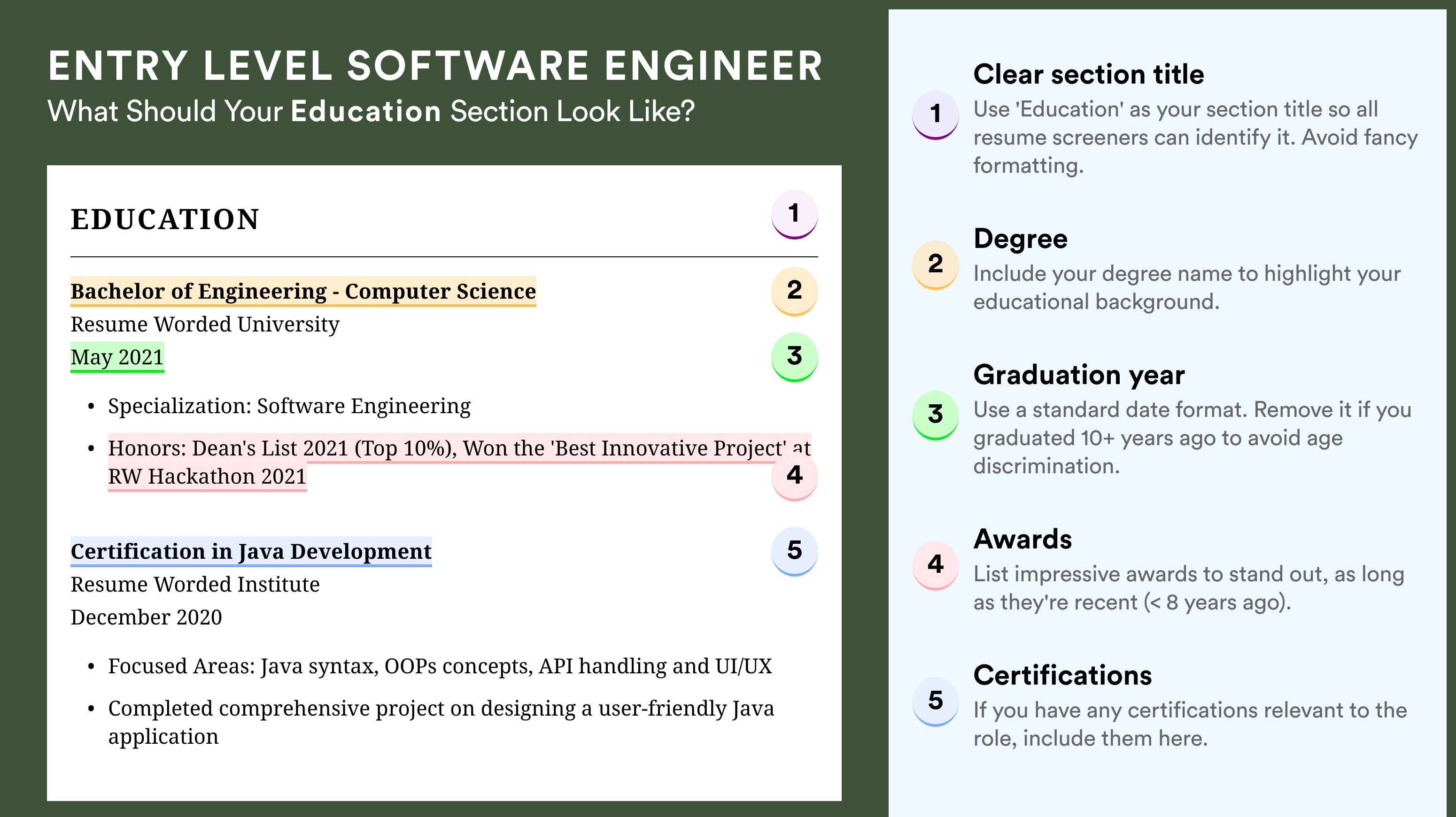
Task: Click the 'Completed comprehensive project' bullet
Action: click(441, 722)
